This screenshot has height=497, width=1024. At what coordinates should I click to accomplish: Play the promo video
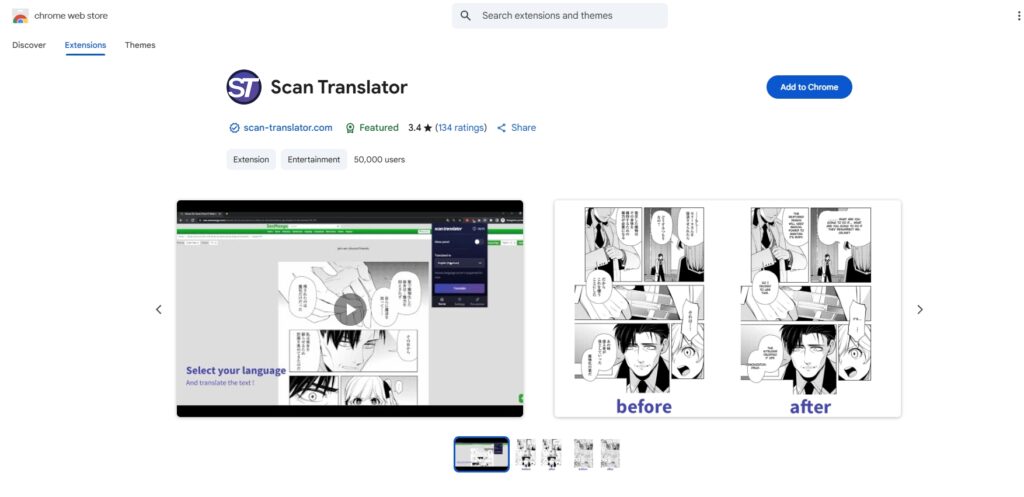[x=350, y=310]
